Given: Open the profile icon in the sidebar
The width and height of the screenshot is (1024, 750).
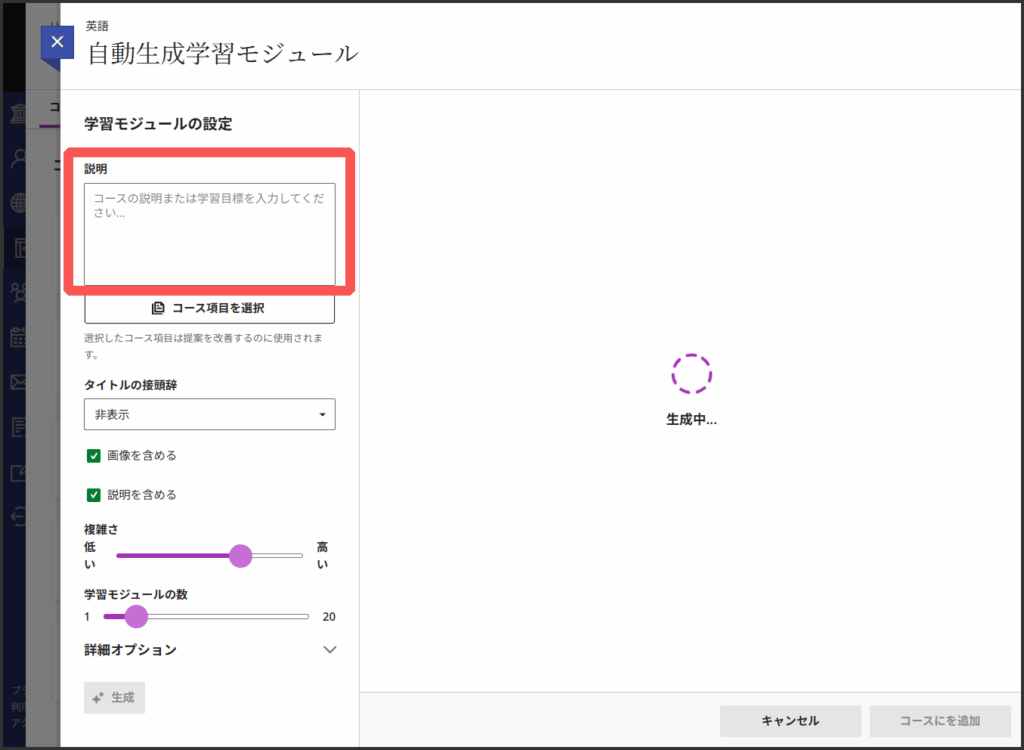Looking at the screenshot, I should coord(19,158).
